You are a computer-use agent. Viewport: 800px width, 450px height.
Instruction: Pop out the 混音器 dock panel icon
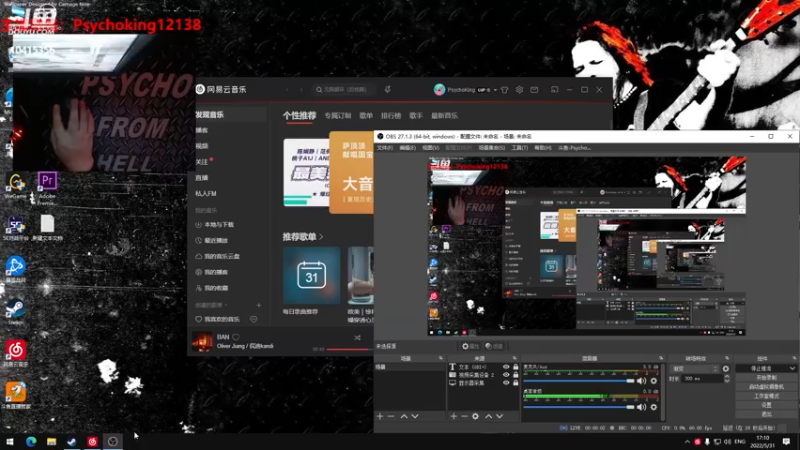click(x=661, y=358)
